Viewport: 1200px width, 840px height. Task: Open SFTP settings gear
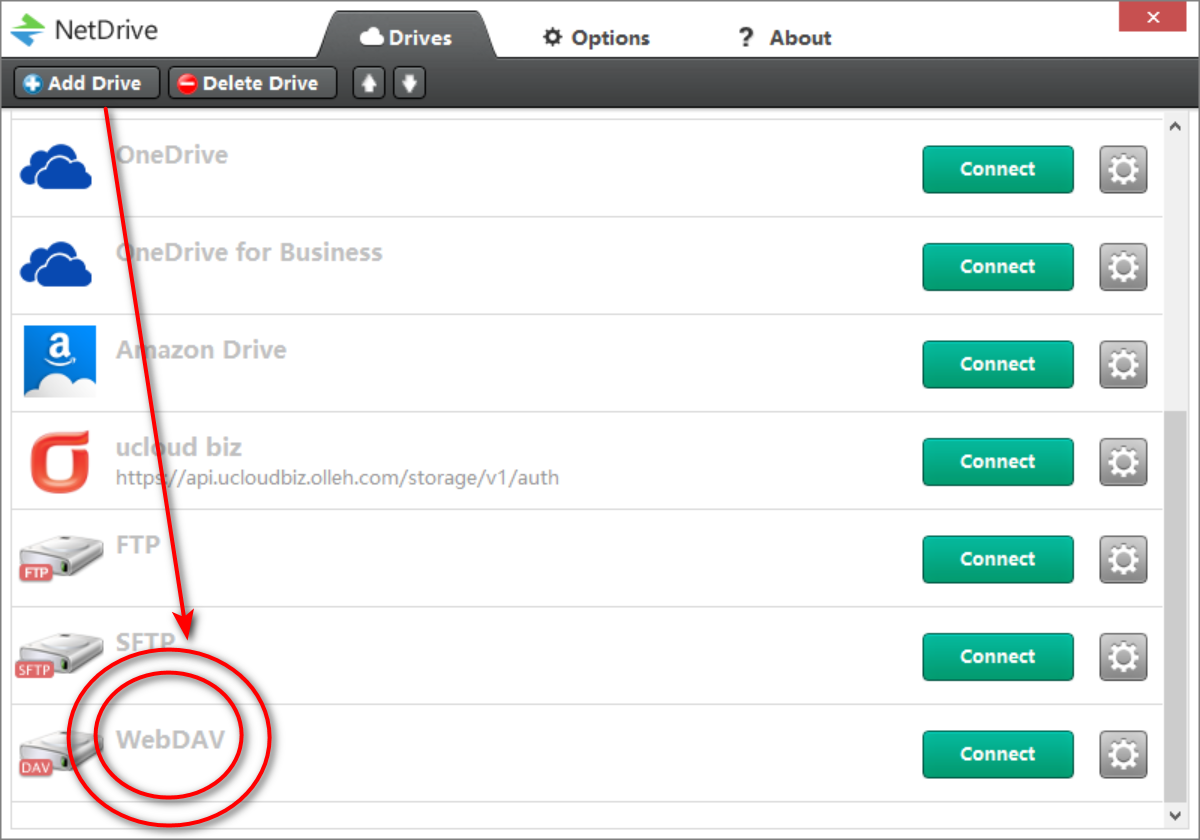coord(1124,657)
